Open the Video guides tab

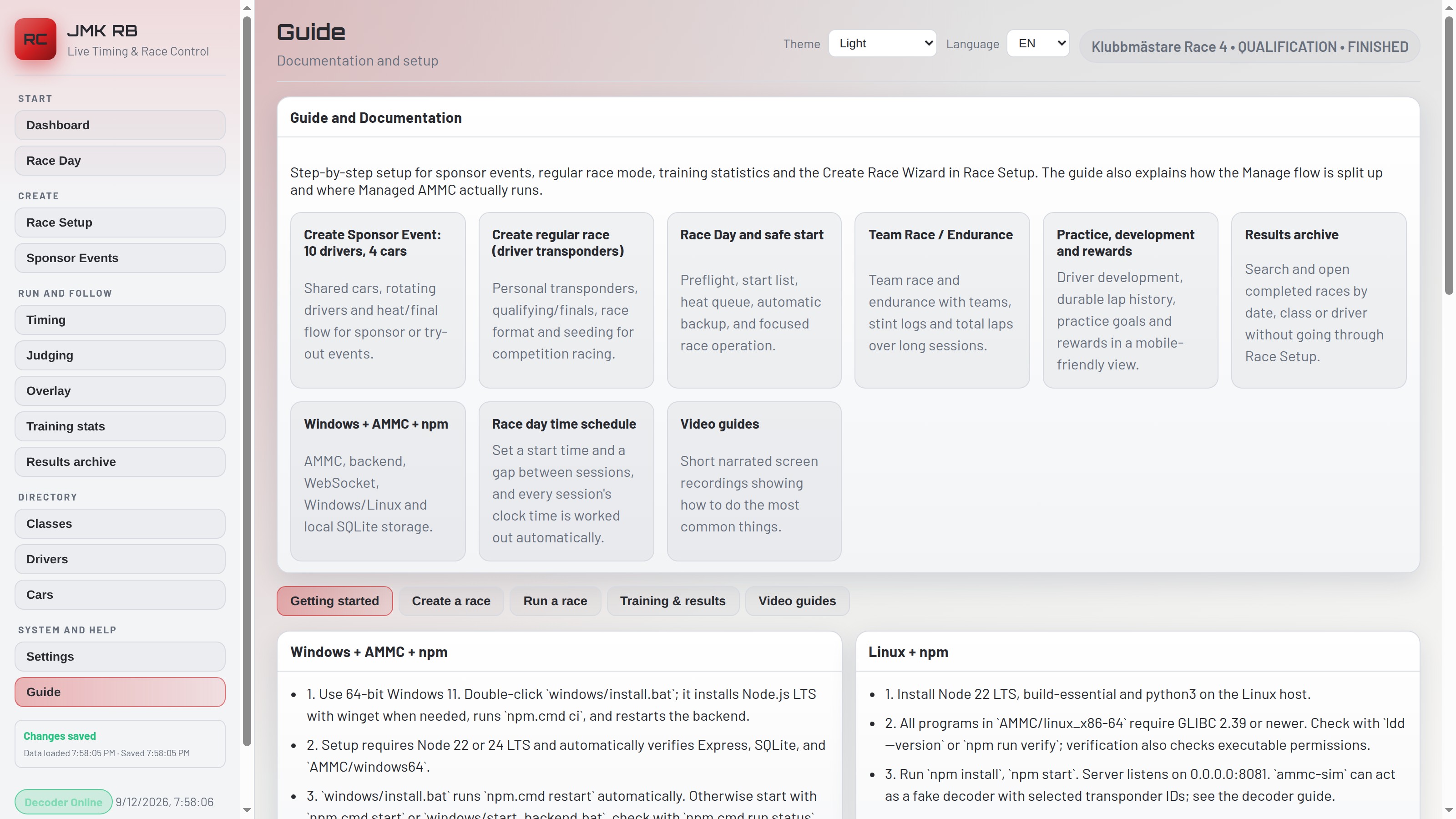click(797, 601)
